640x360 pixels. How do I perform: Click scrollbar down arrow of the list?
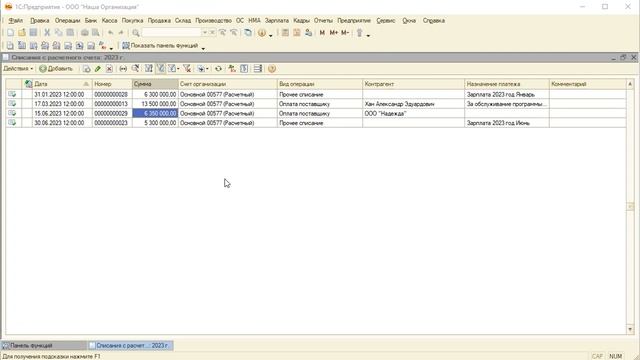(630, 329)
